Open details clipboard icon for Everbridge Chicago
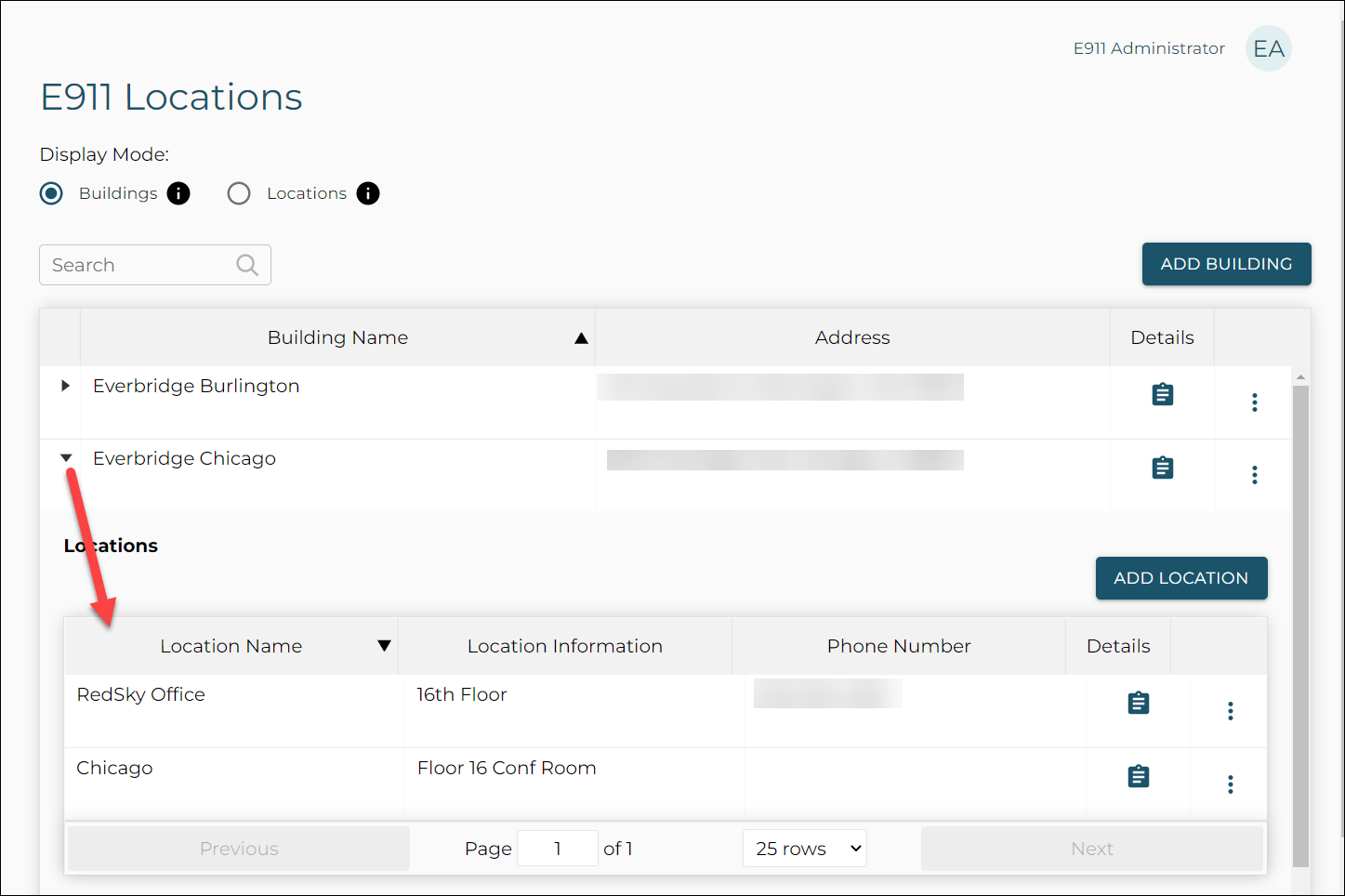 click(1162, 468)
